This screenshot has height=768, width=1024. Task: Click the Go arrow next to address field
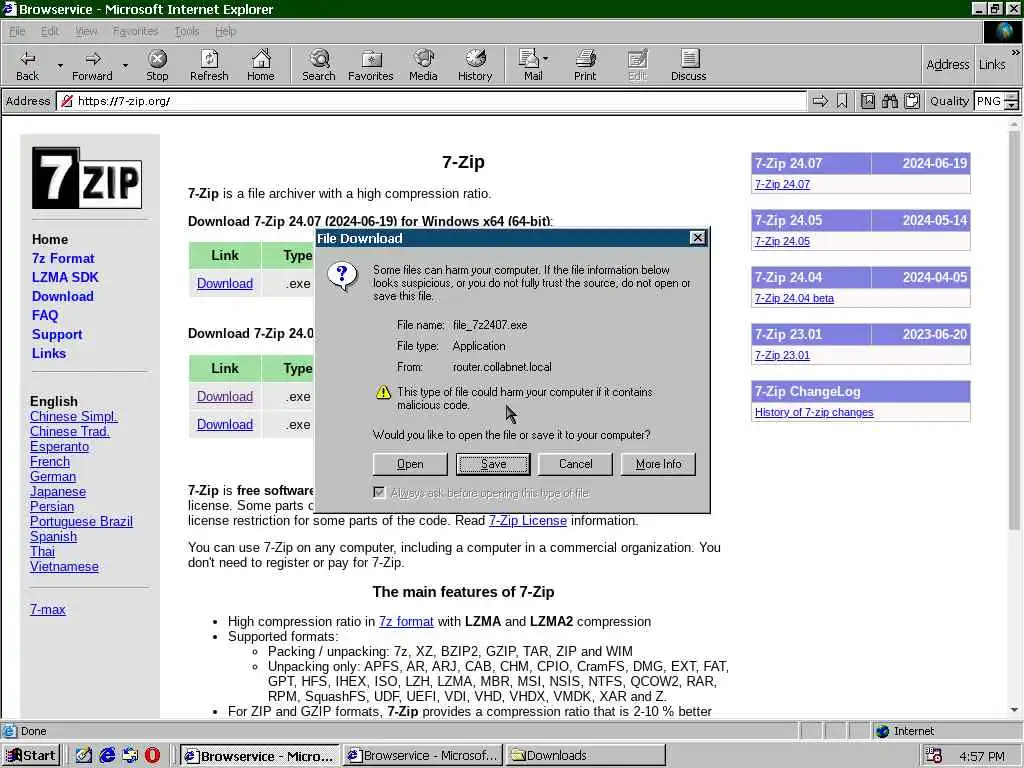[820, 101]
